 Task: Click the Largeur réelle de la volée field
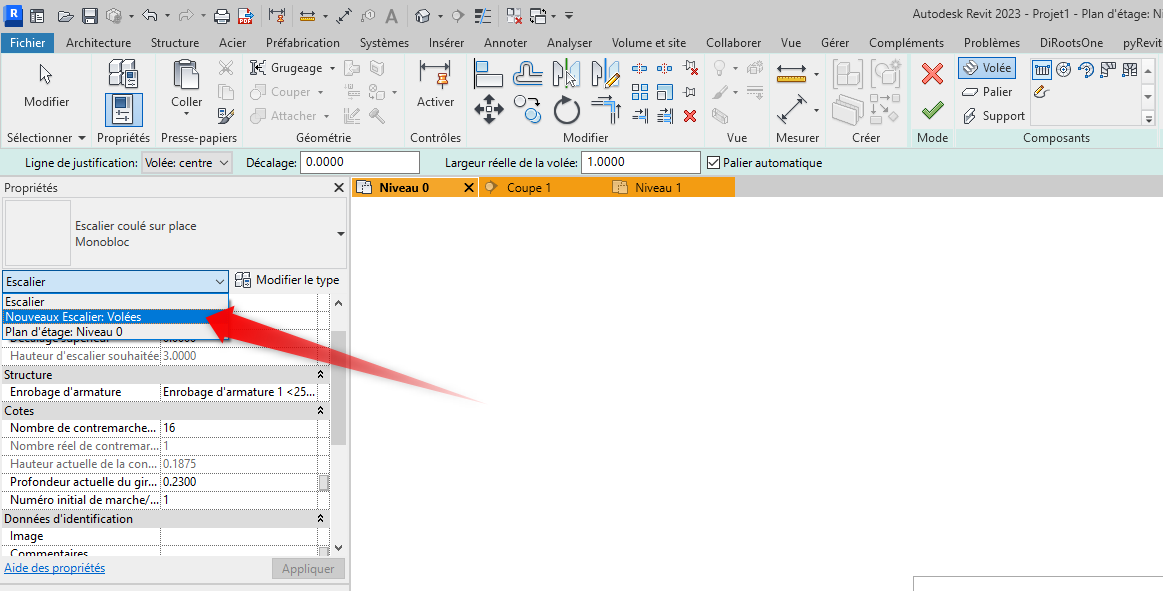(640, 163)
